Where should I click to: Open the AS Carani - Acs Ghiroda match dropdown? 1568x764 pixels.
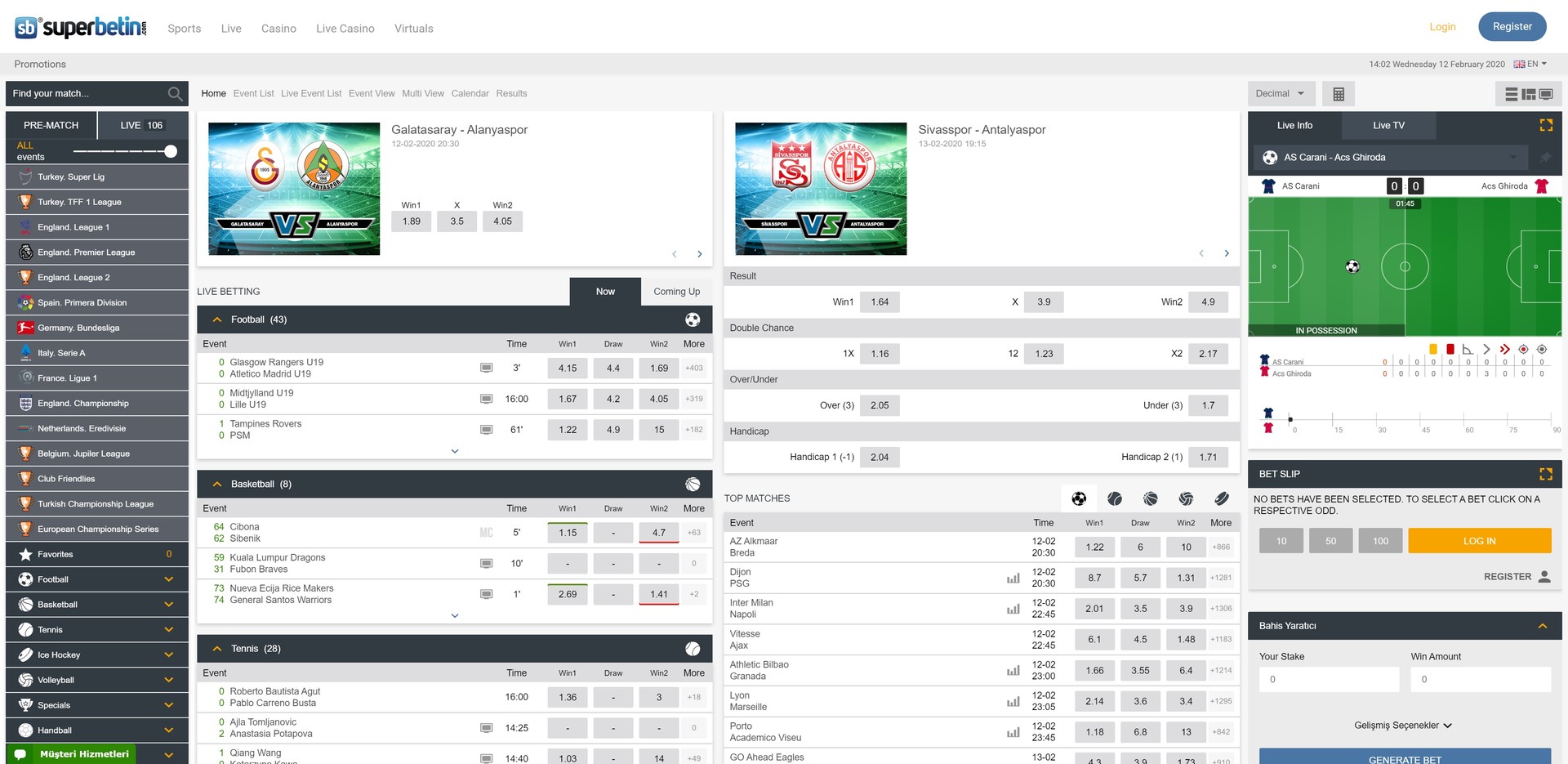1390,157
